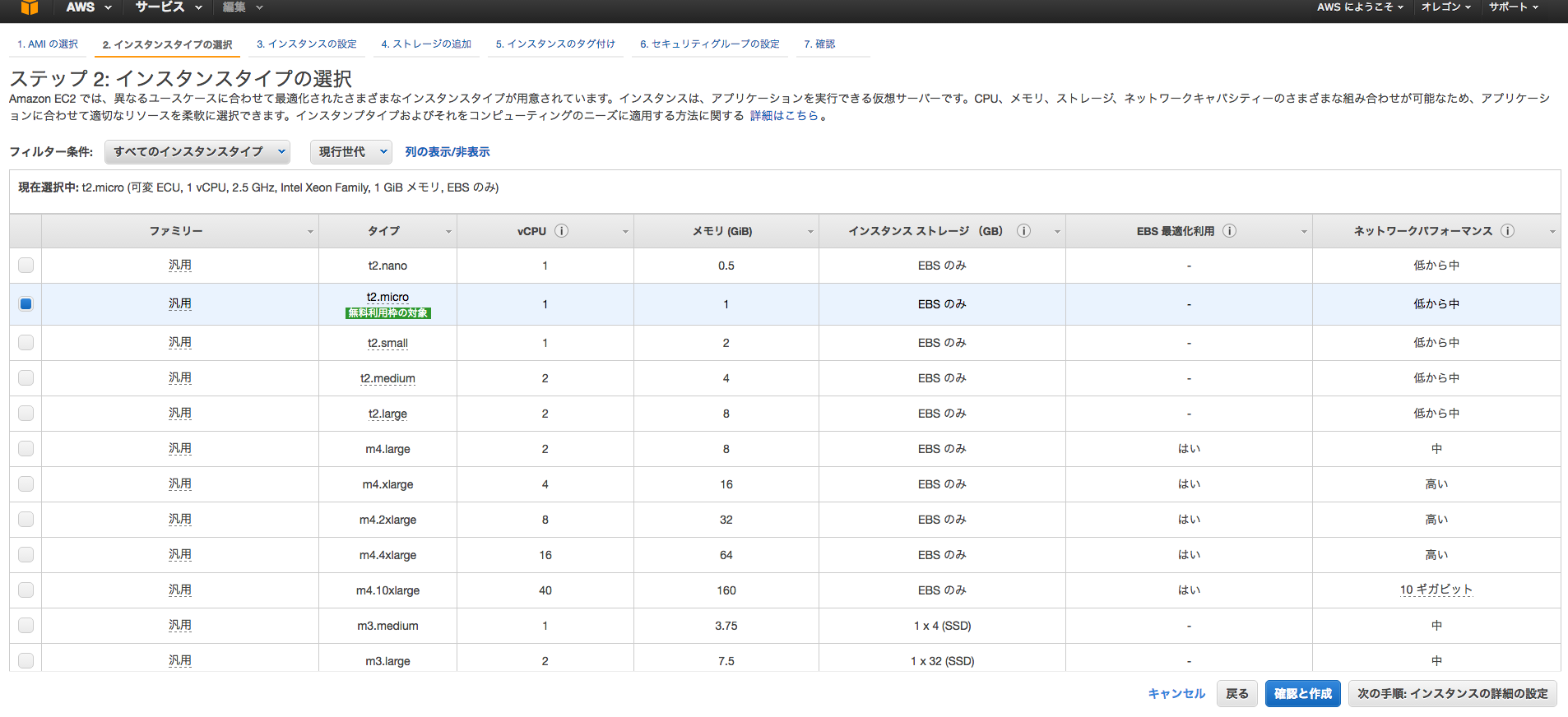Open instance storage column info icon
Viewport: 1568px width, 717px height.
click(1023, 231)
